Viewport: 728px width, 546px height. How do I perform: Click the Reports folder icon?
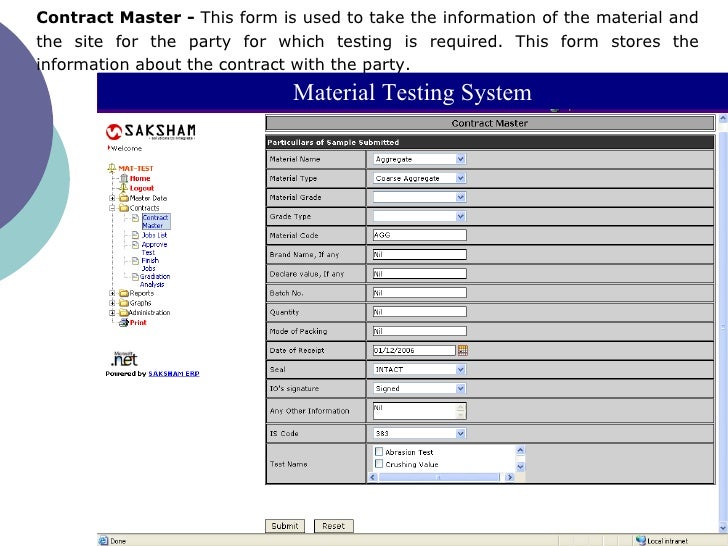point(124,293)
